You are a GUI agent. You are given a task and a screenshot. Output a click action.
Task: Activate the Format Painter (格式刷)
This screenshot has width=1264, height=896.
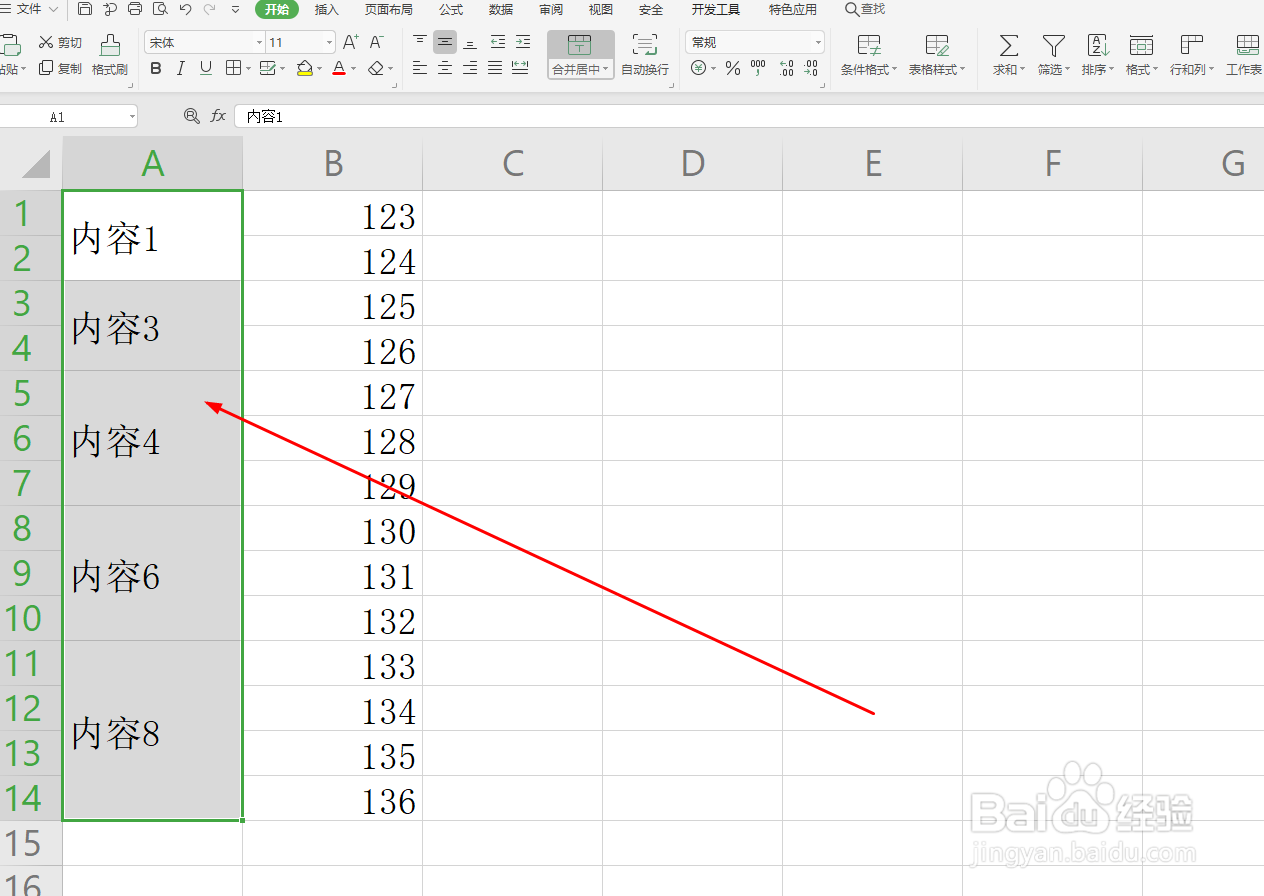(x=110, y=55)
